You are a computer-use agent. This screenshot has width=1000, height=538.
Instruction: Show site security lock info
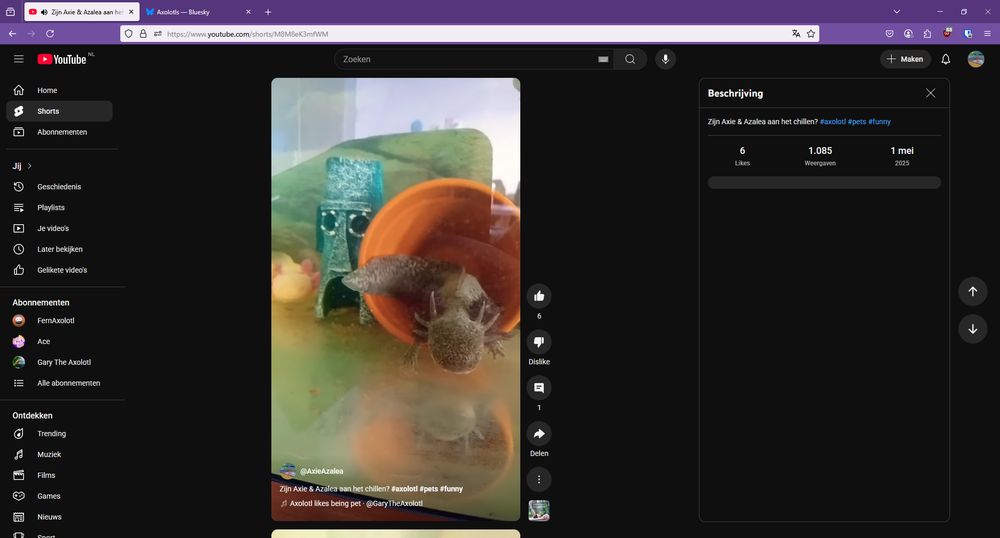(x=143, y=34)
